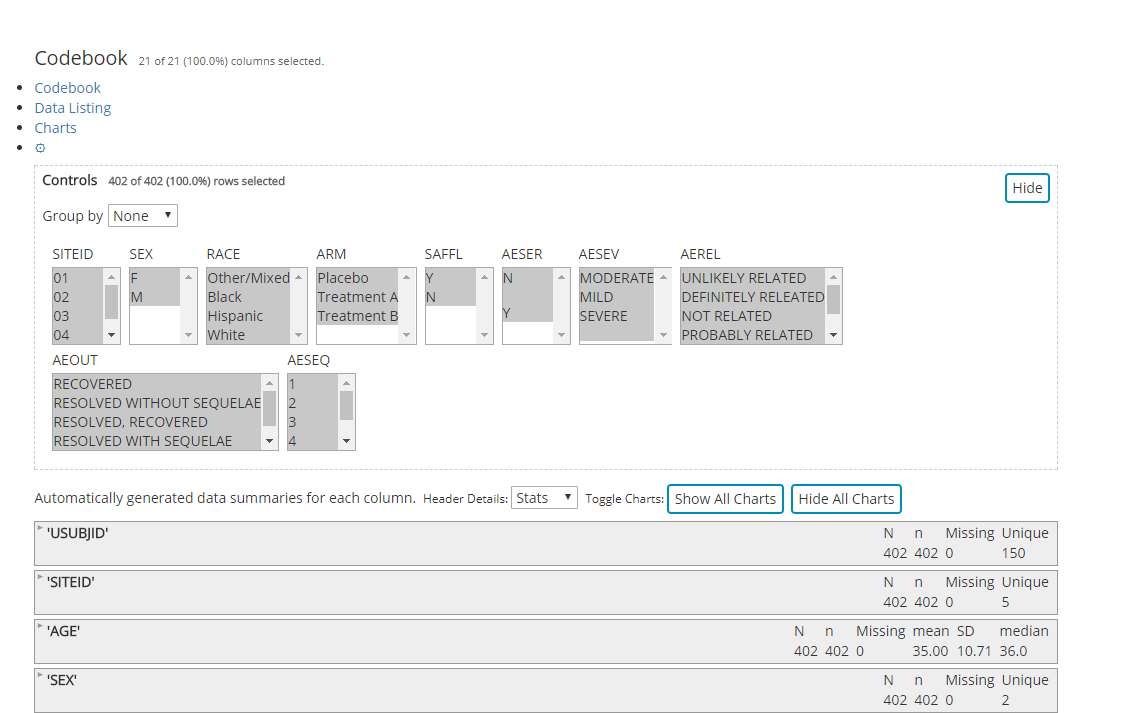
Task: Click AEOUT list scroll down arrow
Action: [269, 441]
